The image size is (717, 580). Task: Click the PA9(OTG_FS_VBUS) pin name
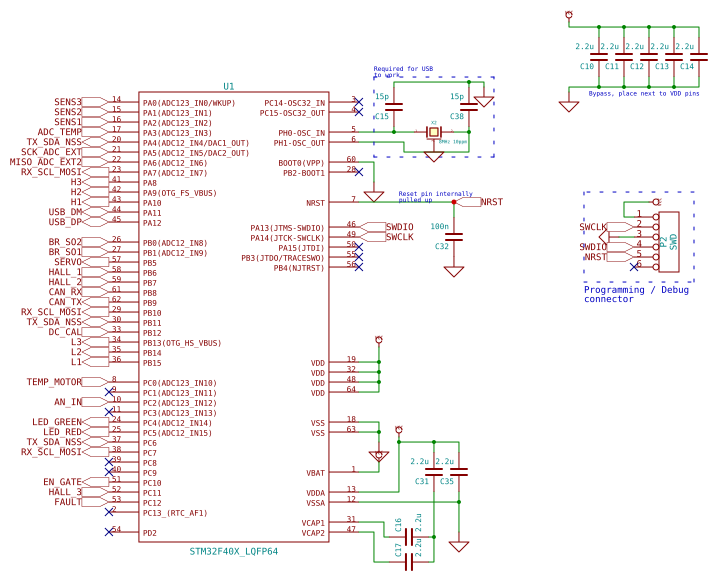[180, 193]
